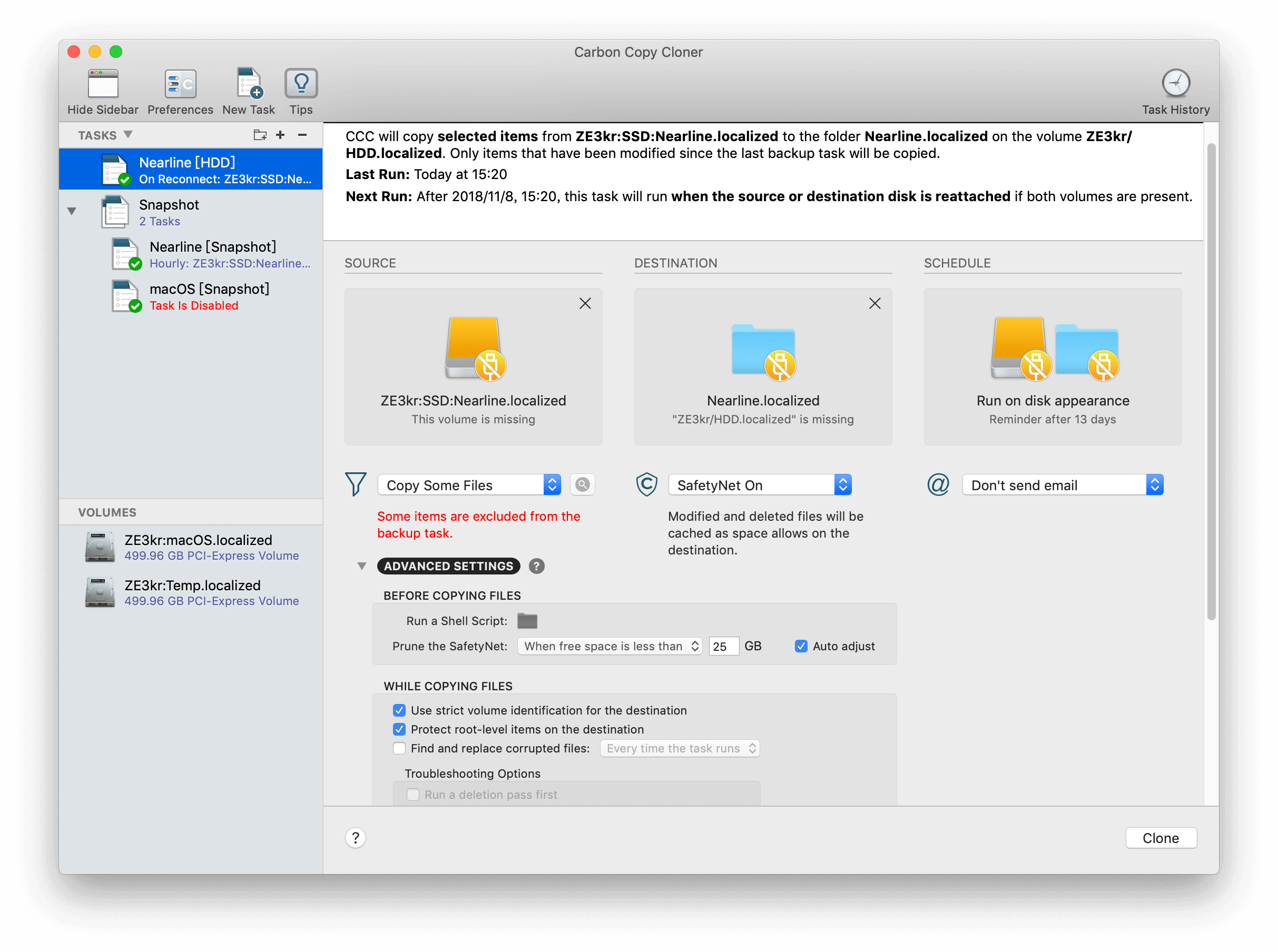This screenshot has width=1278, height=952.
Task: Toggle strict volume identification checkbox
Action: (399, 710)
